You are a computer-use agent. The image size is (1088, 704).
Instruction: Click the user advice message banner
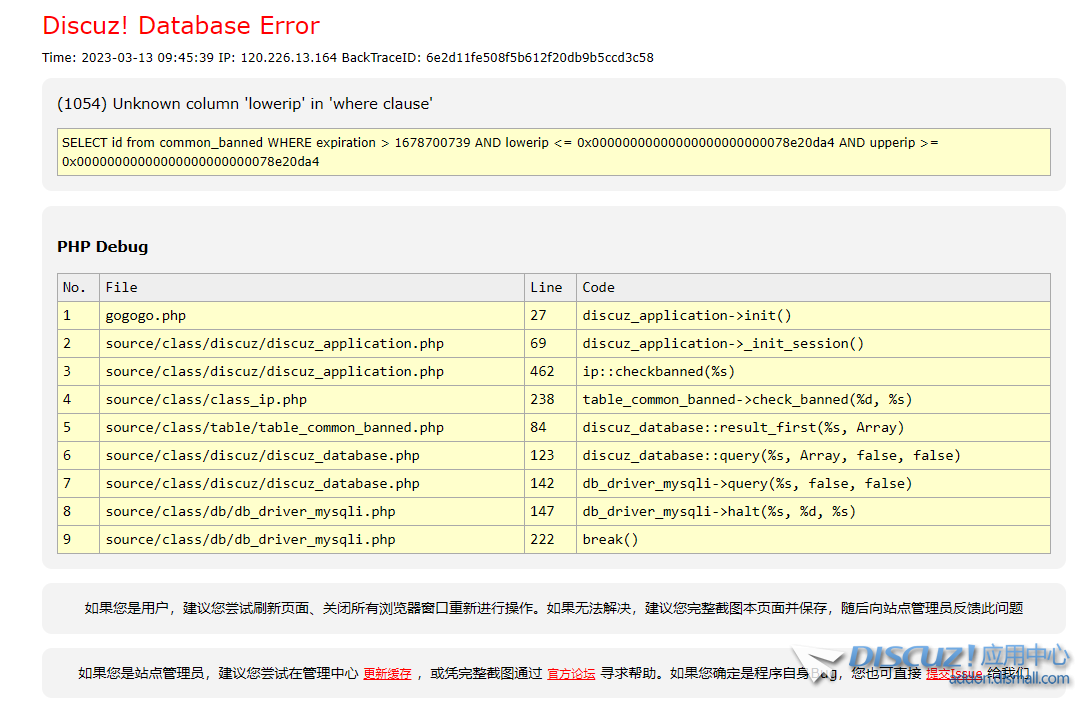pos(545,608)
